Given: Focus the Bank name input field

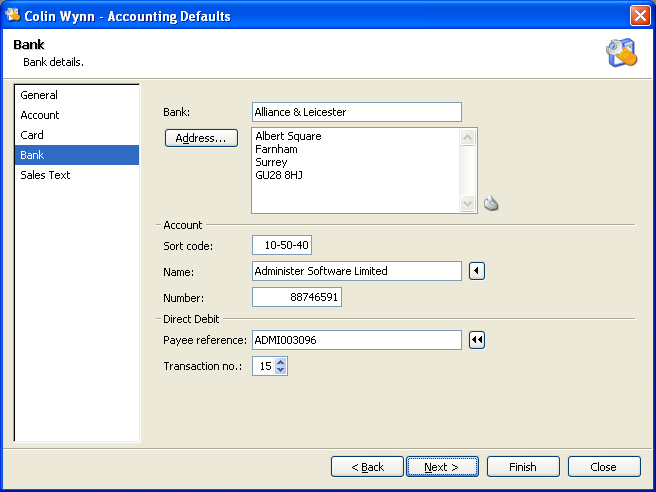Looking at the screenshot, I should pos(356,112).
